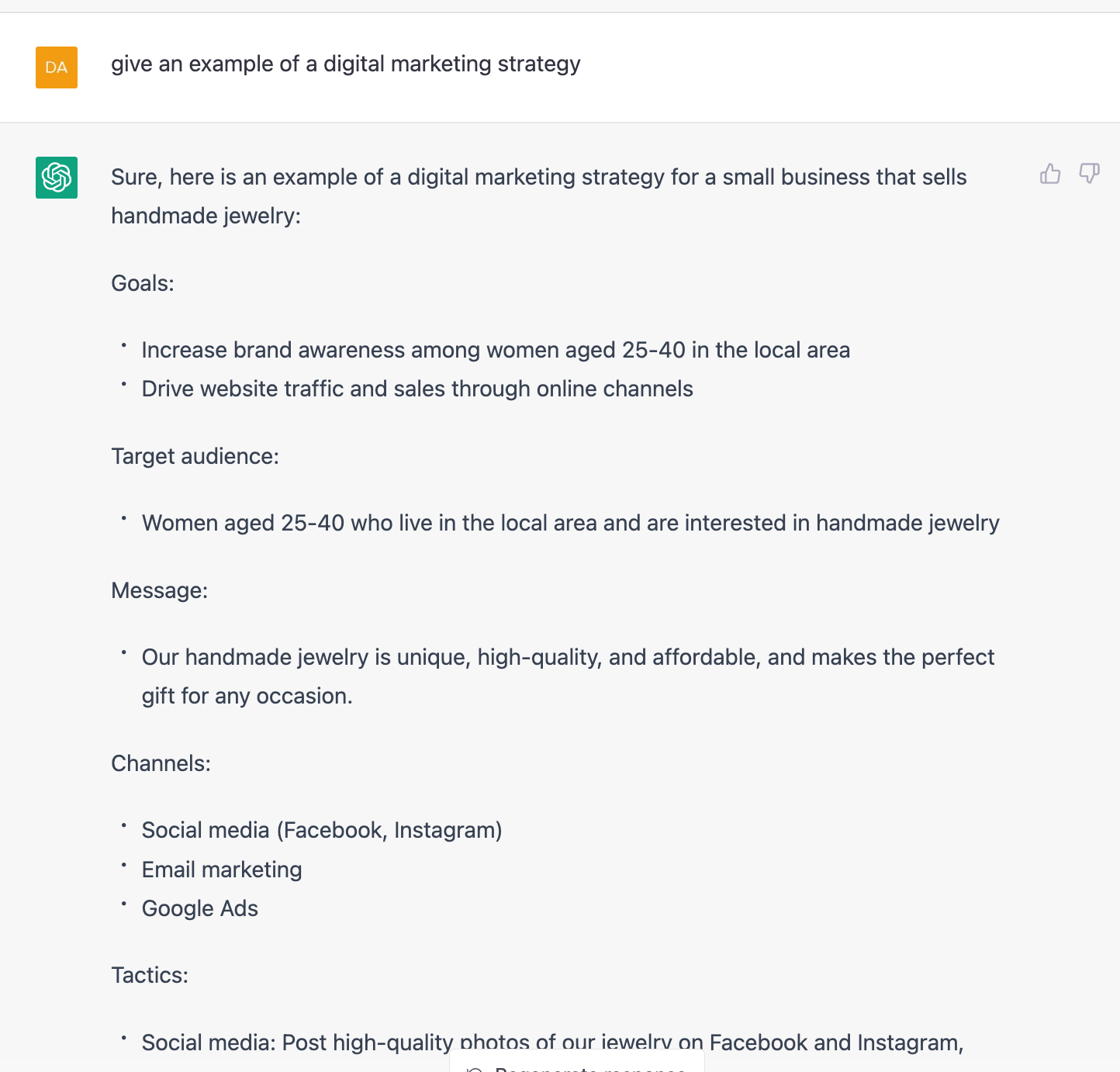Image resolution: width=1120 pixels, height=1072 pixels.
Task: Click the intro sentence starting with "Sure, here is"
Action: click(538, 178)
